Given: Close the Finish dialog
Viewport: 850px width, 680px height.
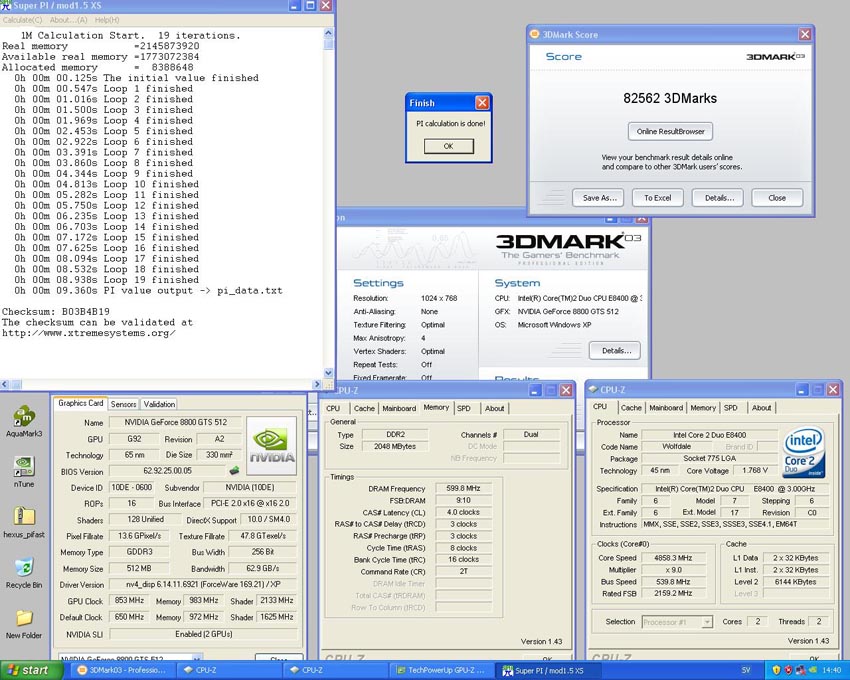Looking at the screenshot, I should [x=482, y=102].
